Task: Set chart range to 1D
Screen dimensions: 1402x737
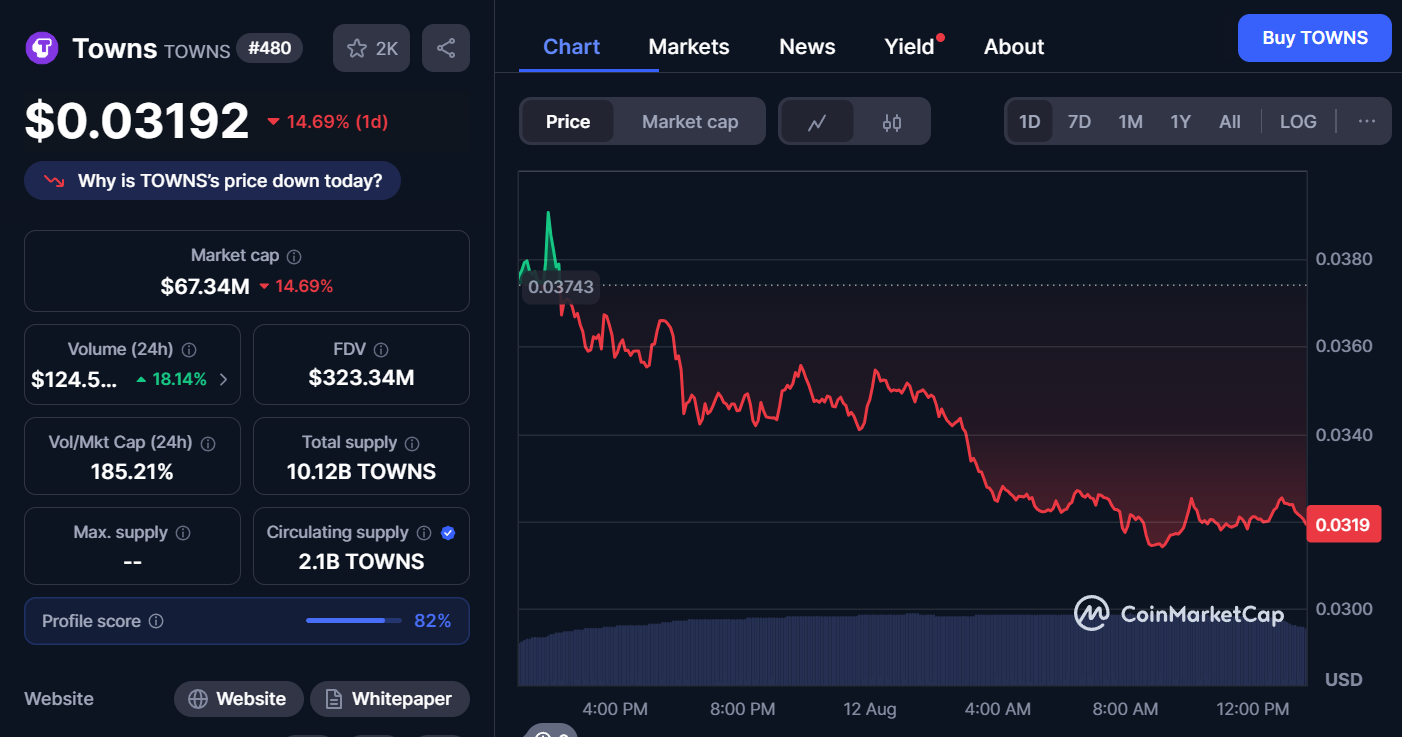Action: click(x=1029, y=122)
